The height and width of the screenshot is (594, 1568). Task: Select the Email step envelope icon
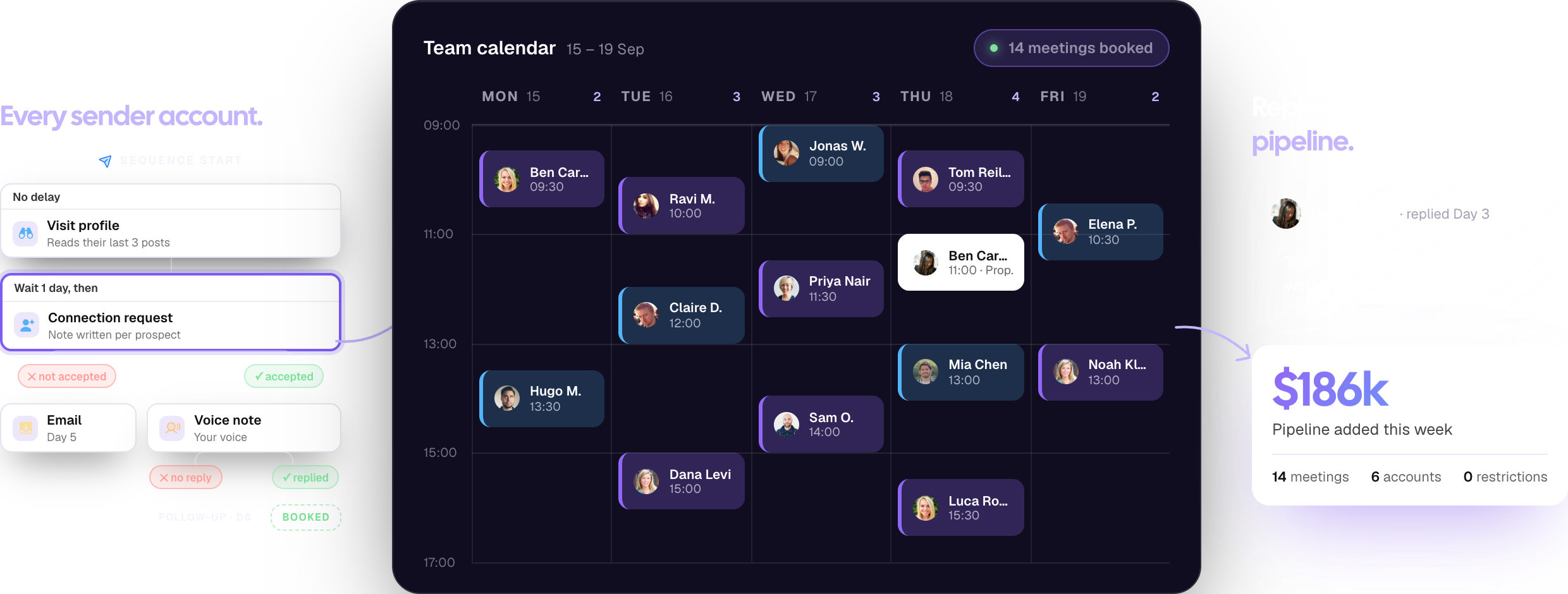point(25,428)
